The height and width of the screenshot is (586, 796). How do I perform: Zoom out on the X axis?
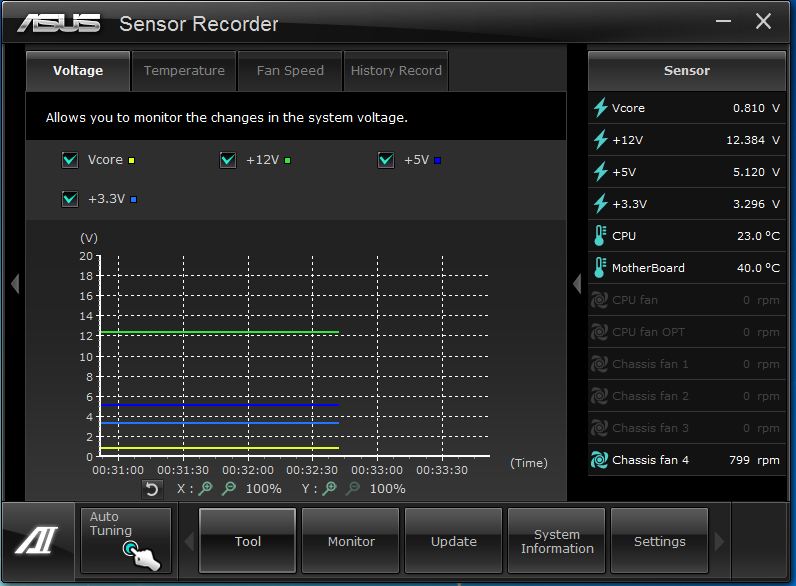tap(229, 489)
